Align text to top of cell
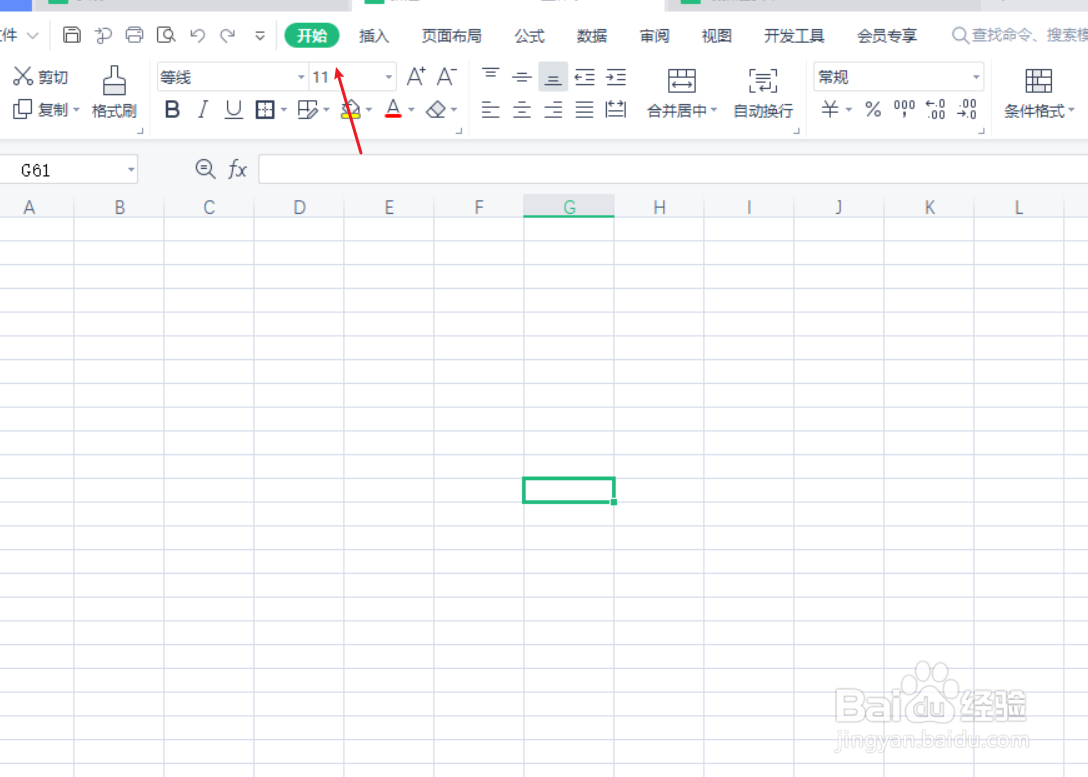This screenshot has width=1088, height=777. pyautogui.click(x=491, y=76)
